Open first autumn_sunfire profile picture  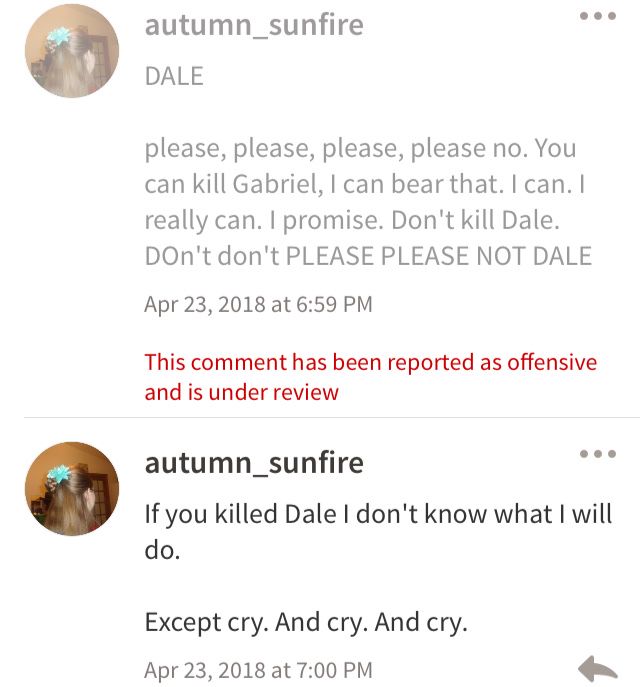coord(72,51)
